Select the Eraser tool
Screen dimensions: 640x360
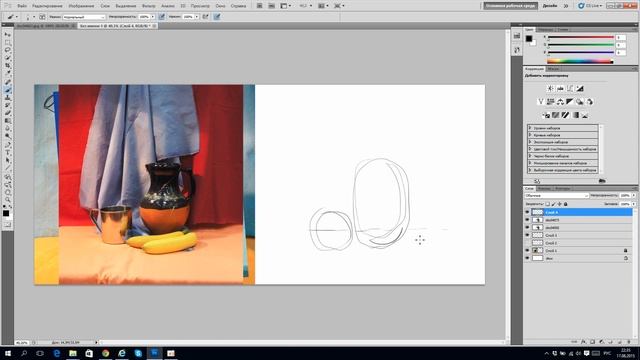[x=8, y=113]
